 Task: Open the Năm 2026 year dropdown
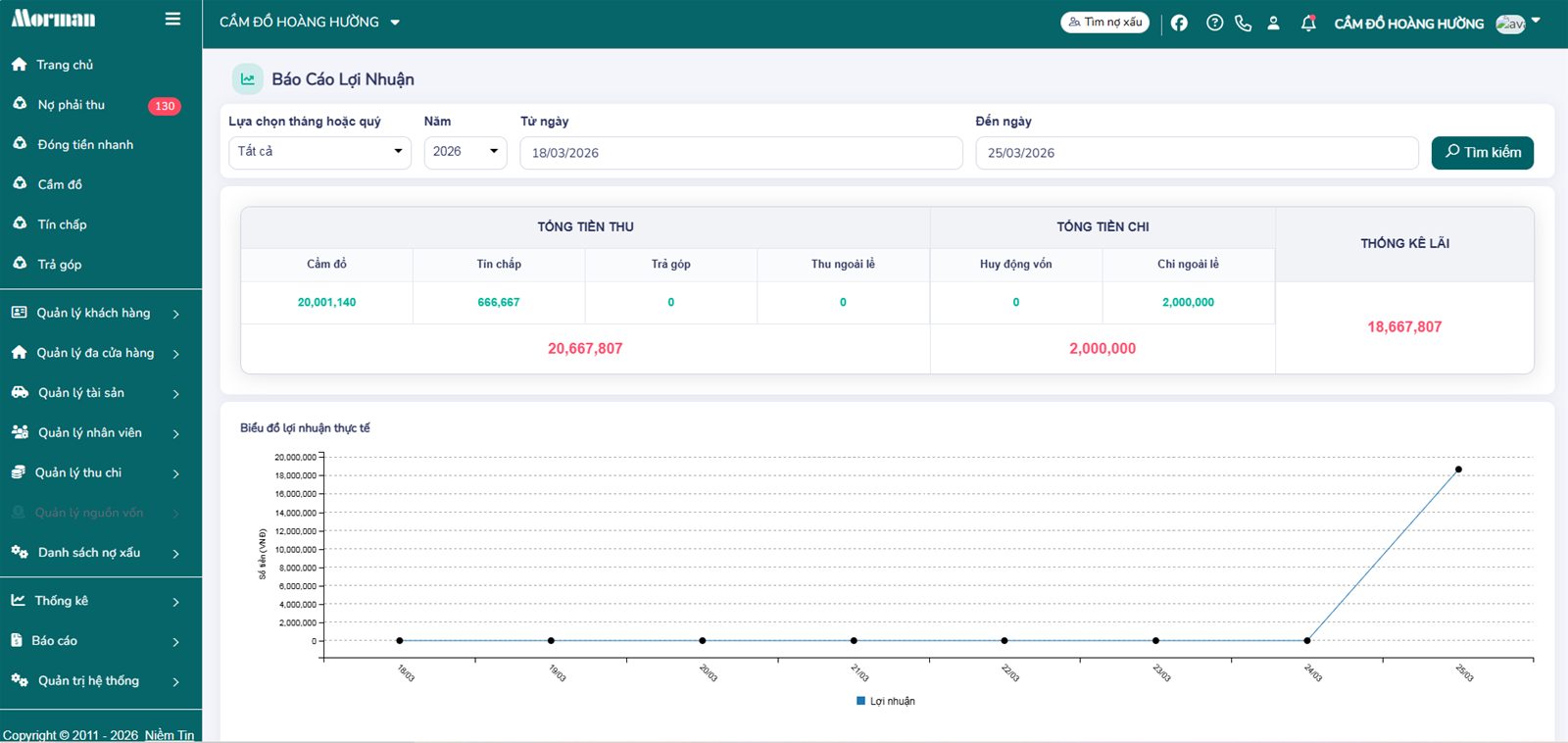[465, 152]
